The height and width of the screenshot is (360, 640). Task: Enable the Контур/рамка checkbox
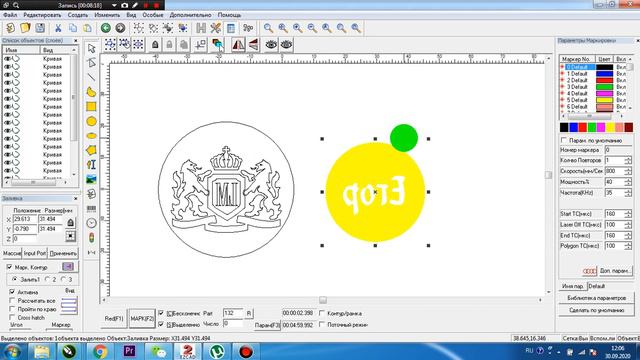pyautogui.click(x=322, y=313)
